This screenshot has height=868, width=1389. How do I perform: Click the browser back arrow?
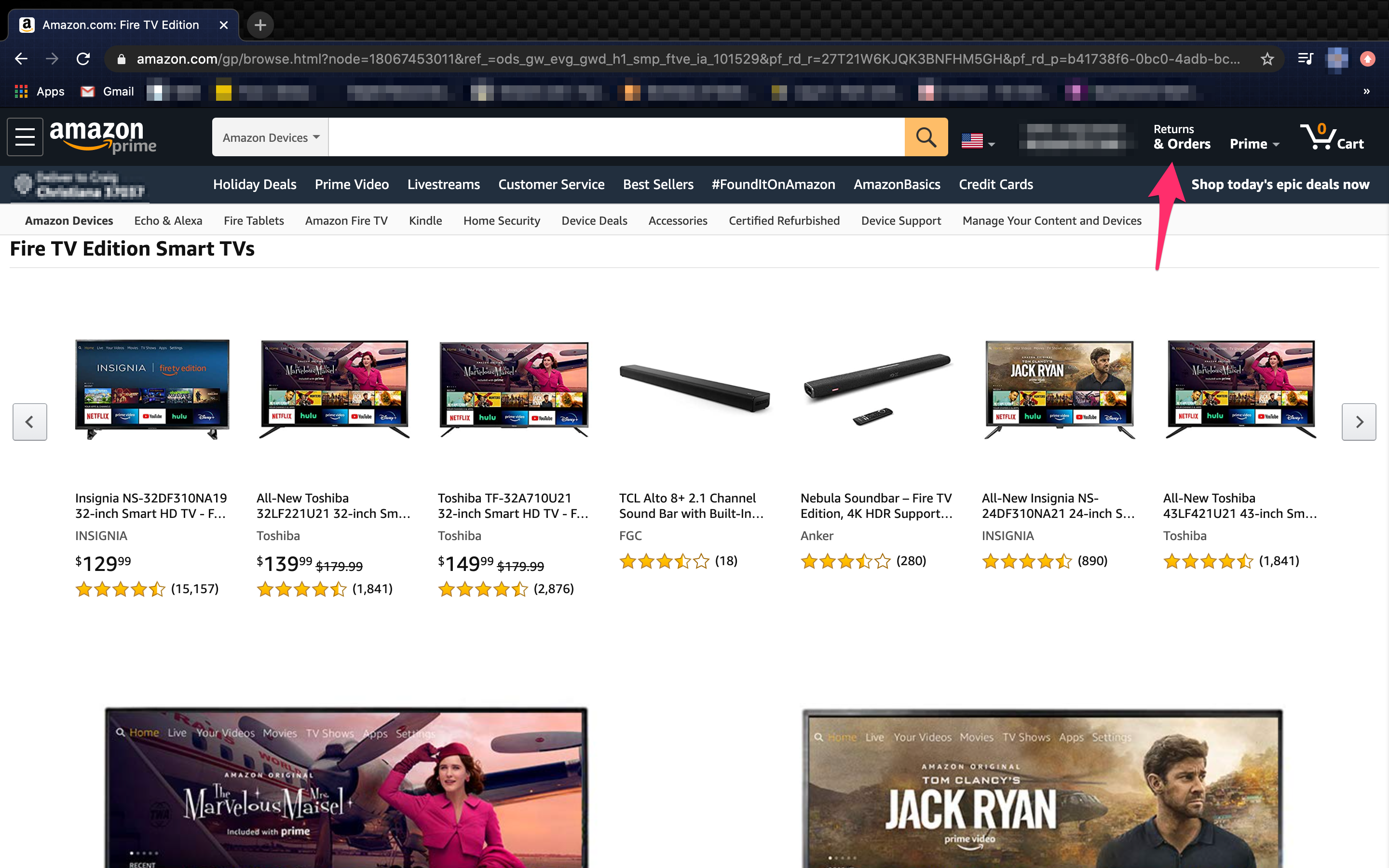coord(21,58)
